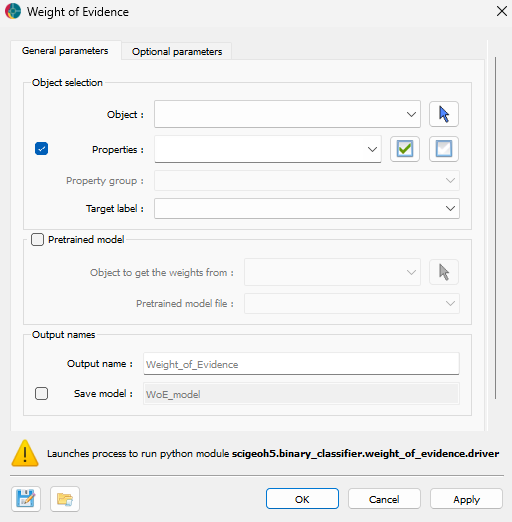Expand the Properties dropdown list
This screenshot has width=512, height=522.
[x=268, y=149]
